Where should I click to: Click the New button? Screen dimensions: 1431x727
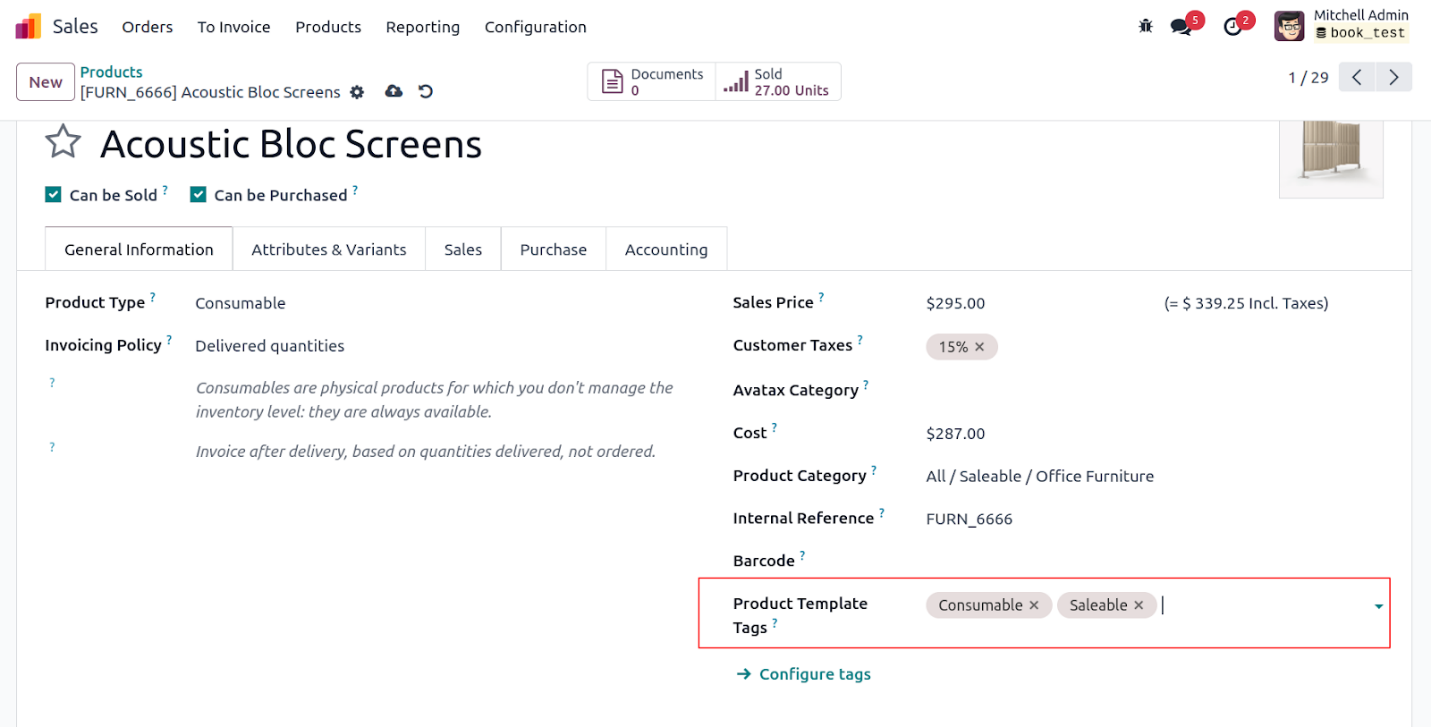tap(45, 82)
